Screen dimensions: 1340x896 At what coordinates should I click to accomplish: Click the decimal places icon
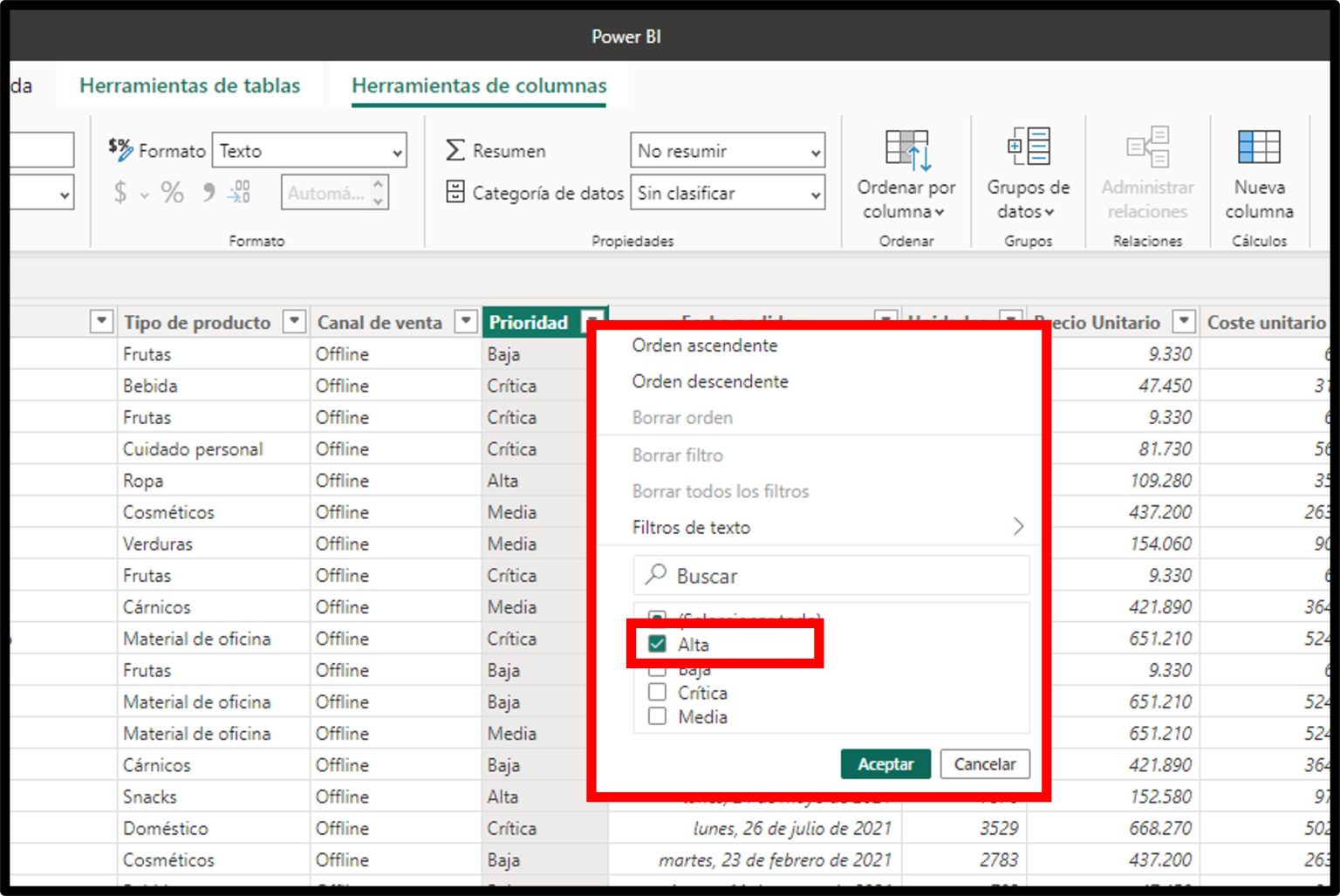point(237,192)
